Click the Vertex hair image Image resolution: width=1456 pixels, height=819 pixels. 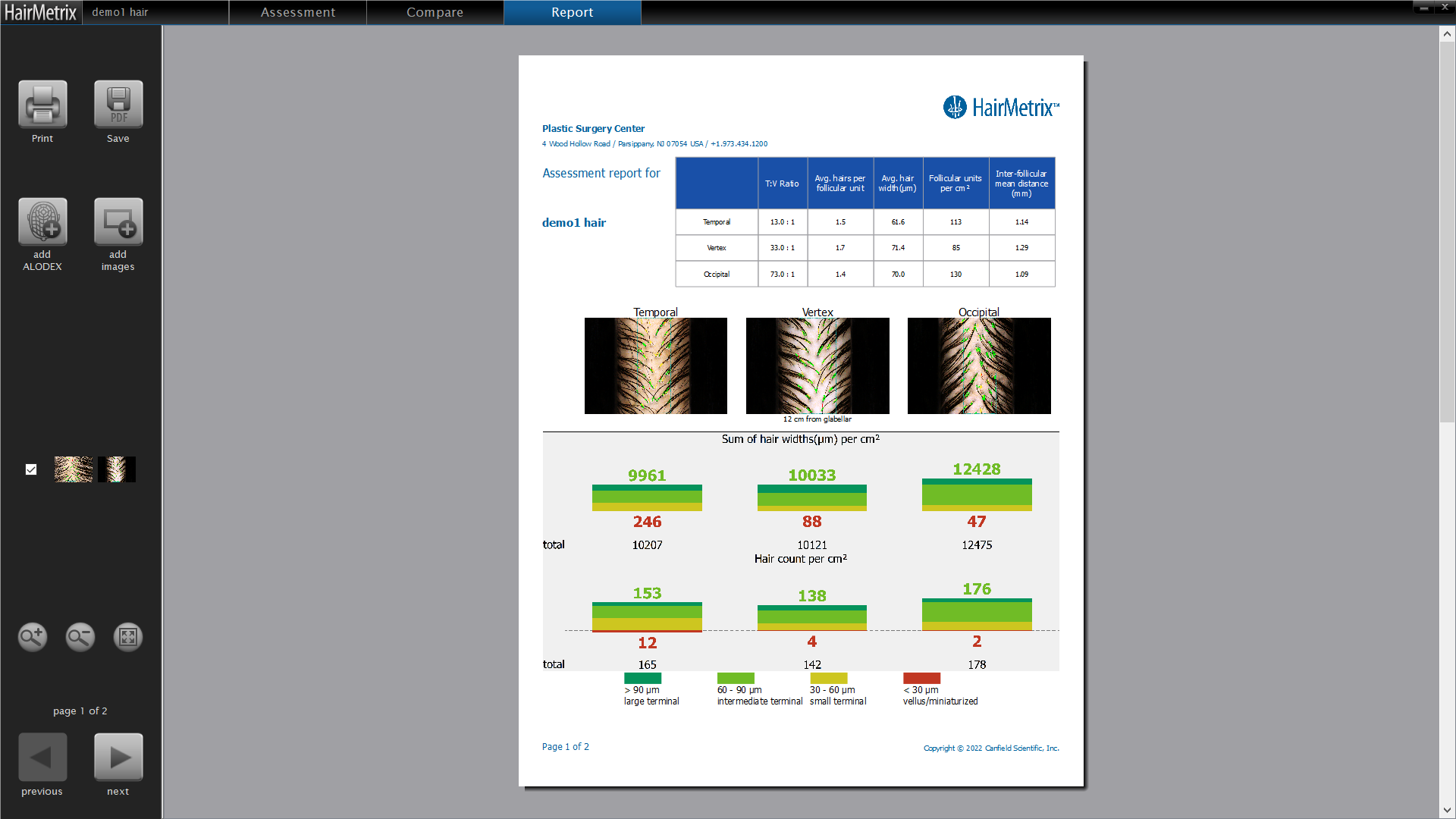click(817, 366)
